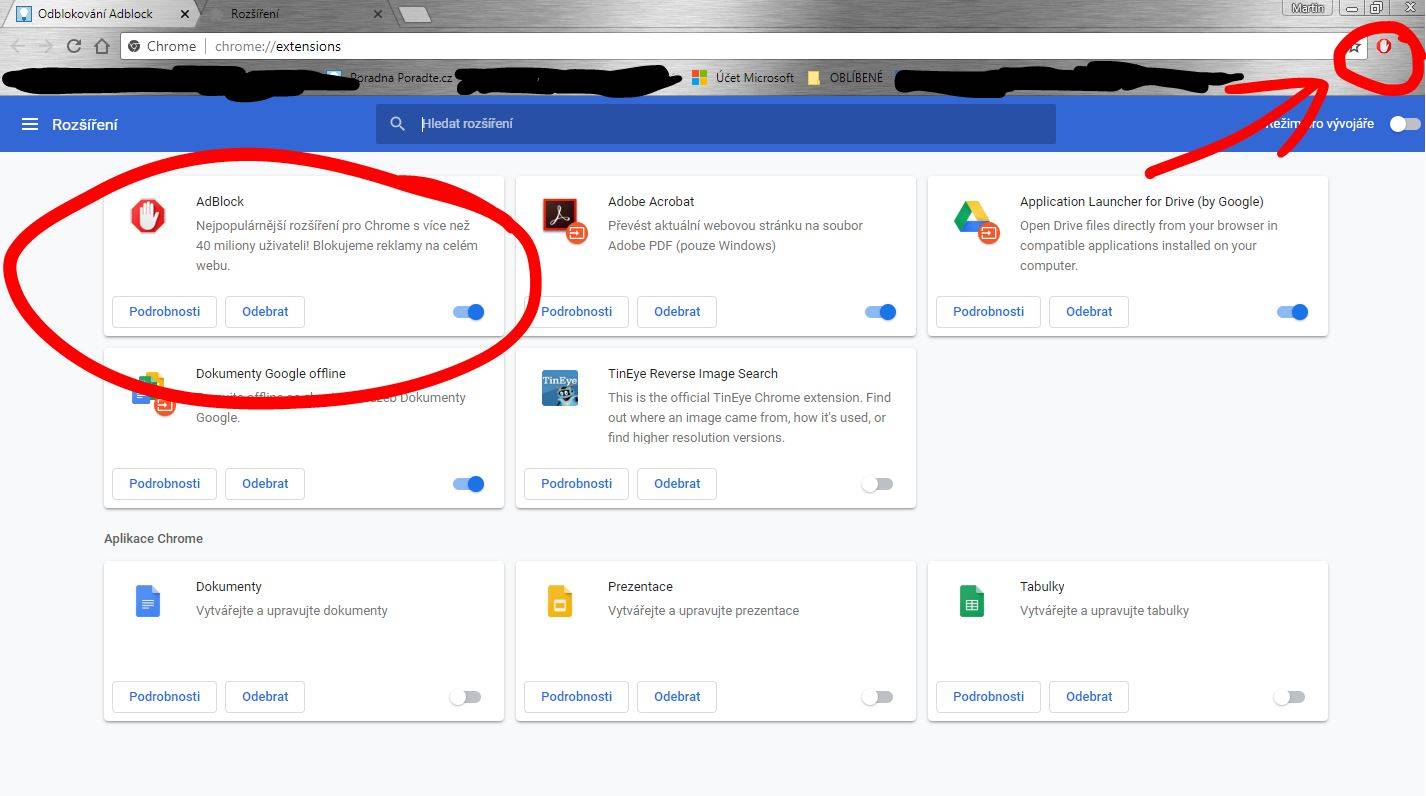Enable the Tabulky app toggle
The height and width of the screenshot is (796, 1426).
1289,697
